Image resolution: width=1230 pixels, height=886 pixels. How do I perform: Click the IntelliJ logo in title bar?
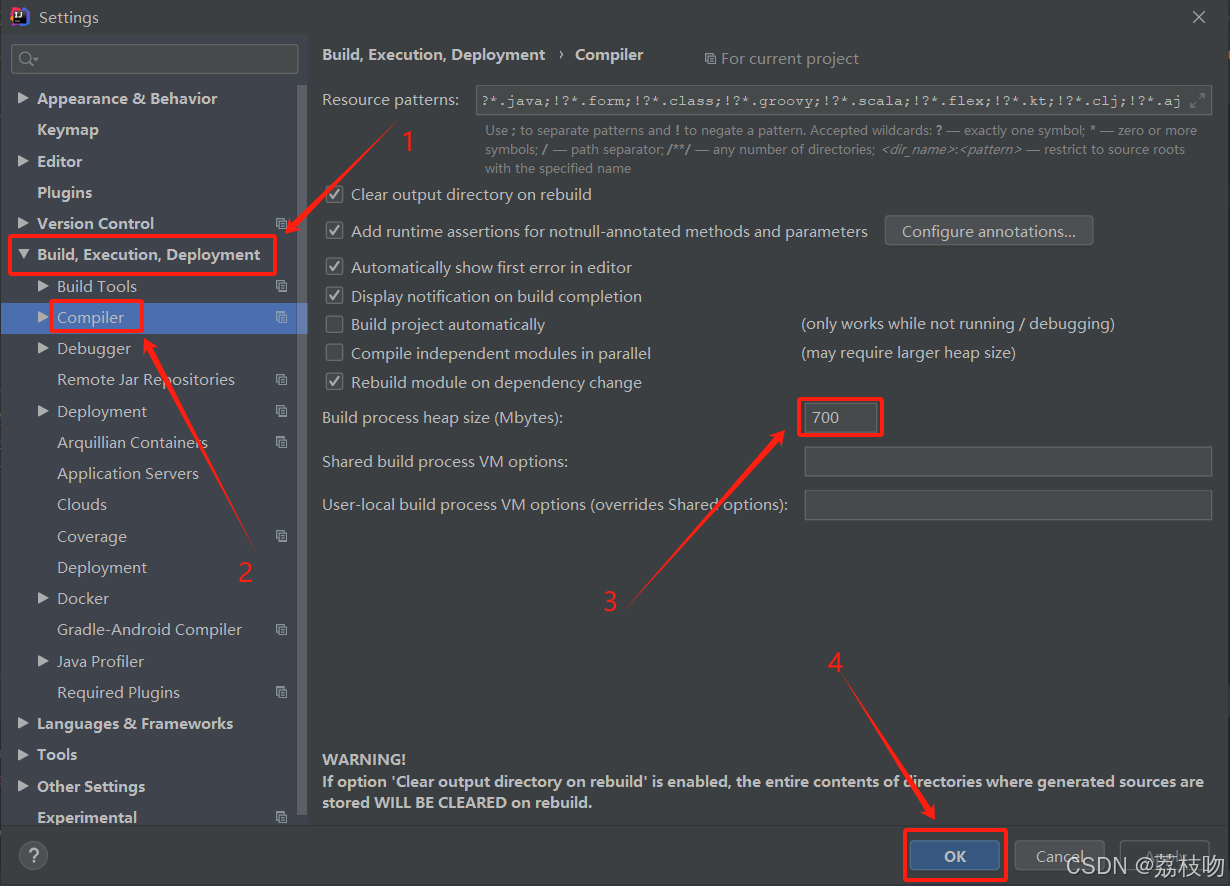pyautogui.click(x=19, y=17)
